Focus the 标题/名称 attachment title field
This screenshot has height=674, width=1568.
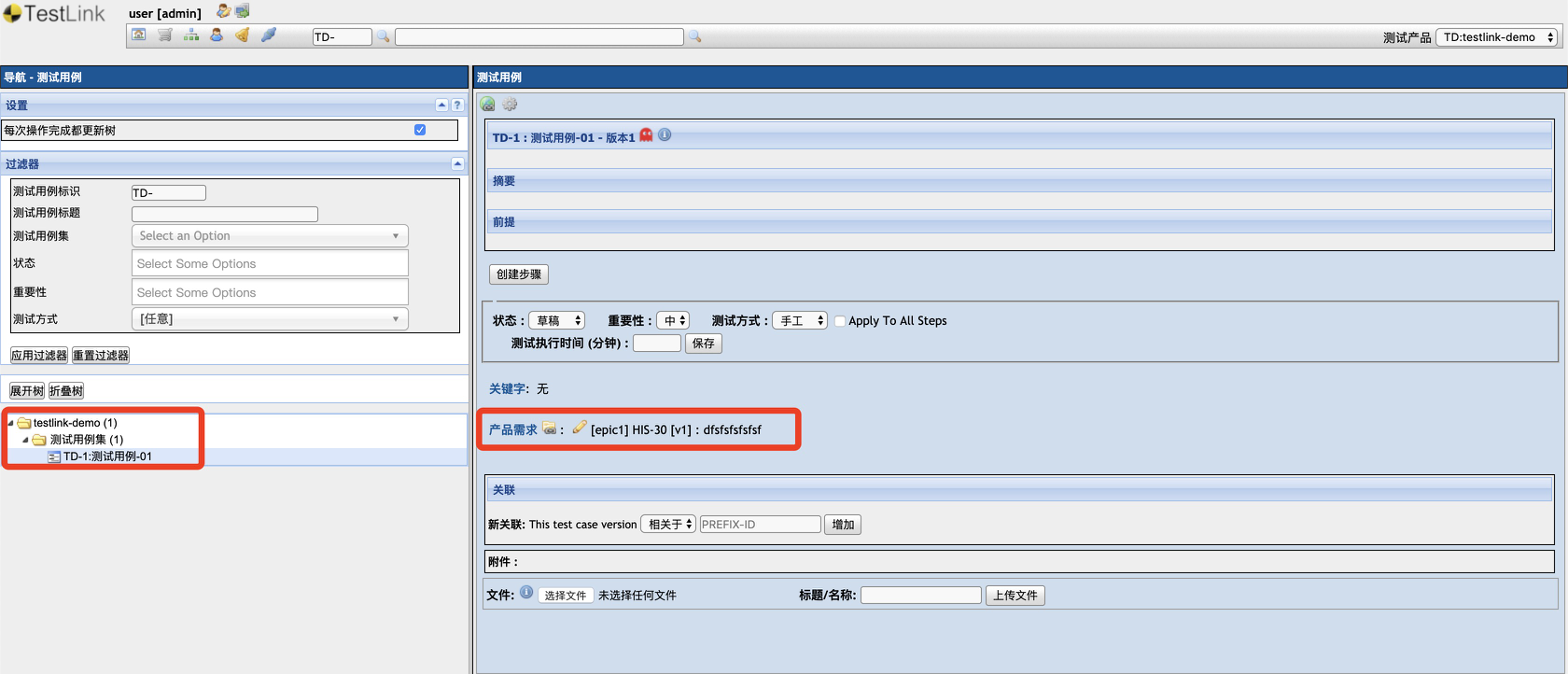click(921, 596)
